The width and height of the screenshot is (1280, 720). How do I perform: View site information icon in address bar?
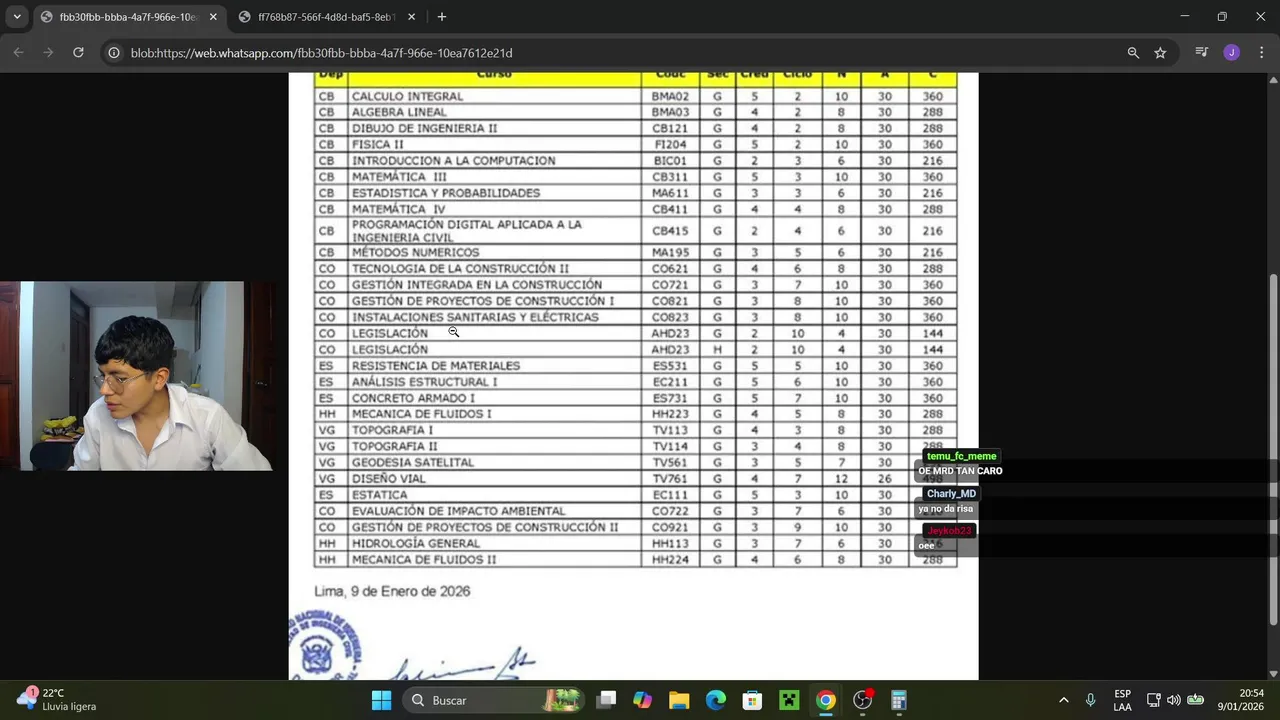(114, 53)
